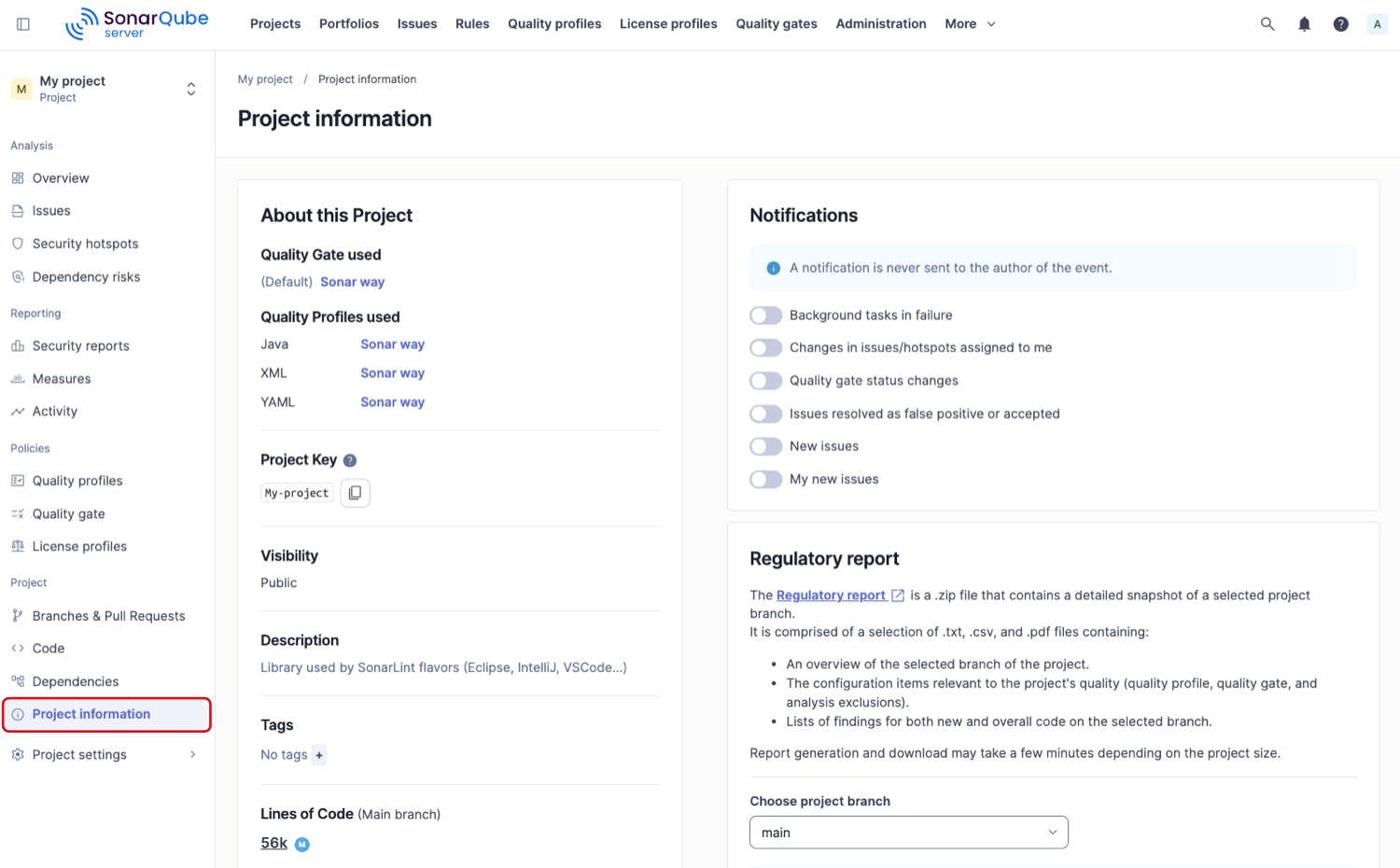
Task: Open the search magnifier icon
Action: (x=1267, y=23)
